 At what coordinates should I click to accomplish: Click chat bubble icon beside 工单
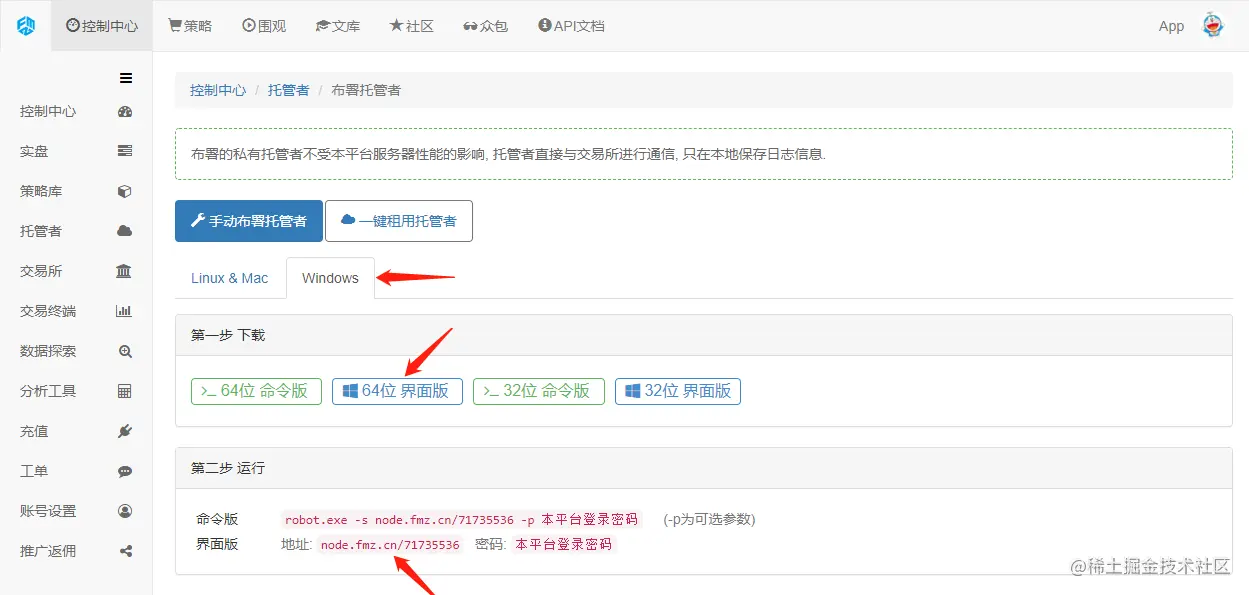point(125,472)
